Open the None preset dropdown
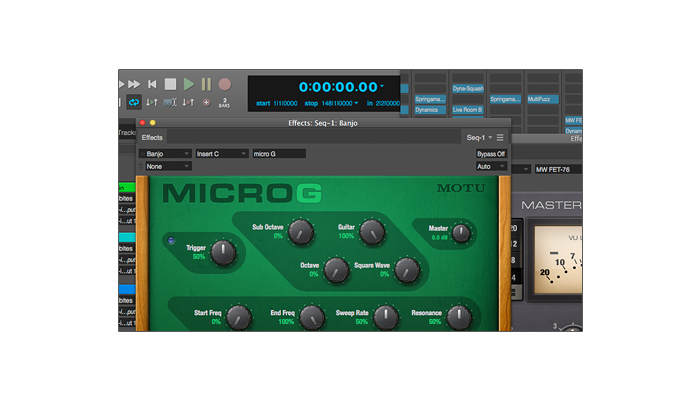 [x=168, y=166]
